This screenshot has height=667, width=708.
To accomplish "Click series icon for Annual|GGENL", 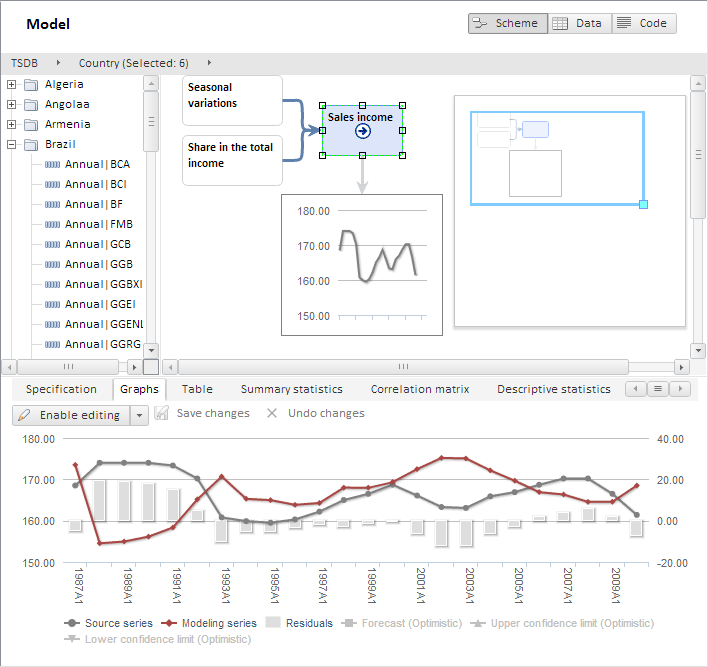I will [x=52, y=325].
